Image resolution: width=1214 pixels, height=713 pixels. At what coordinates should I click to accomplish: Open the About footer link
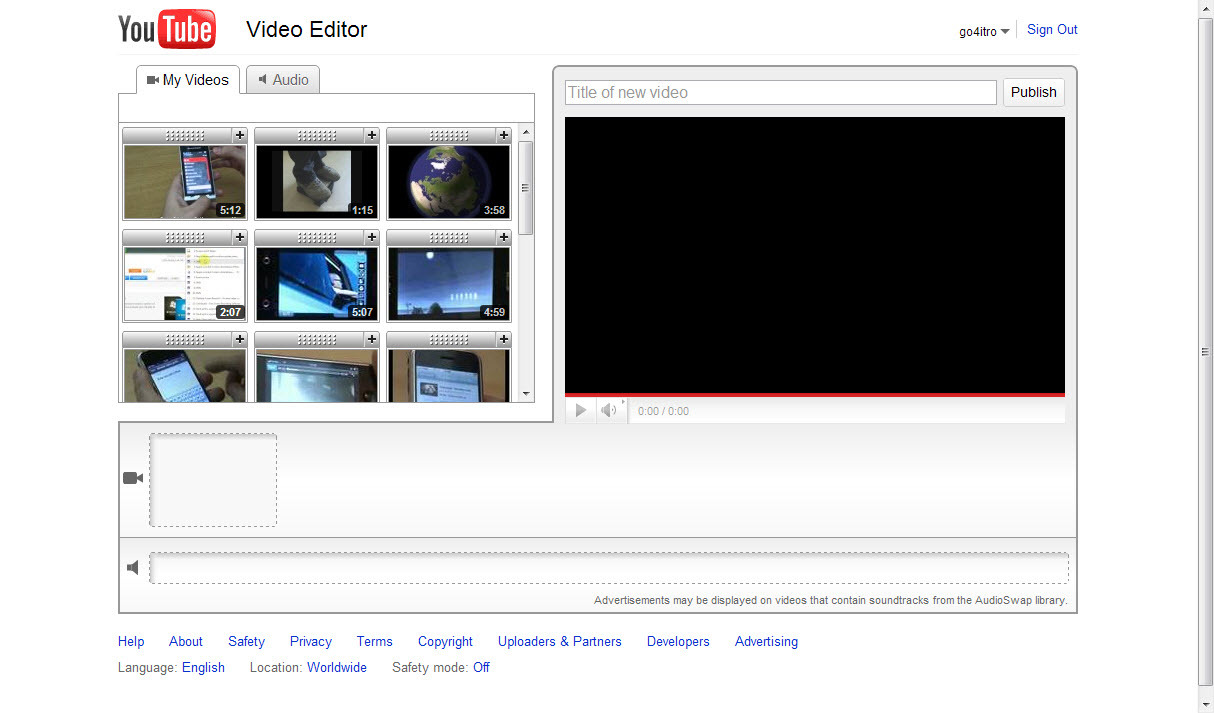click(x=186, y=641)
